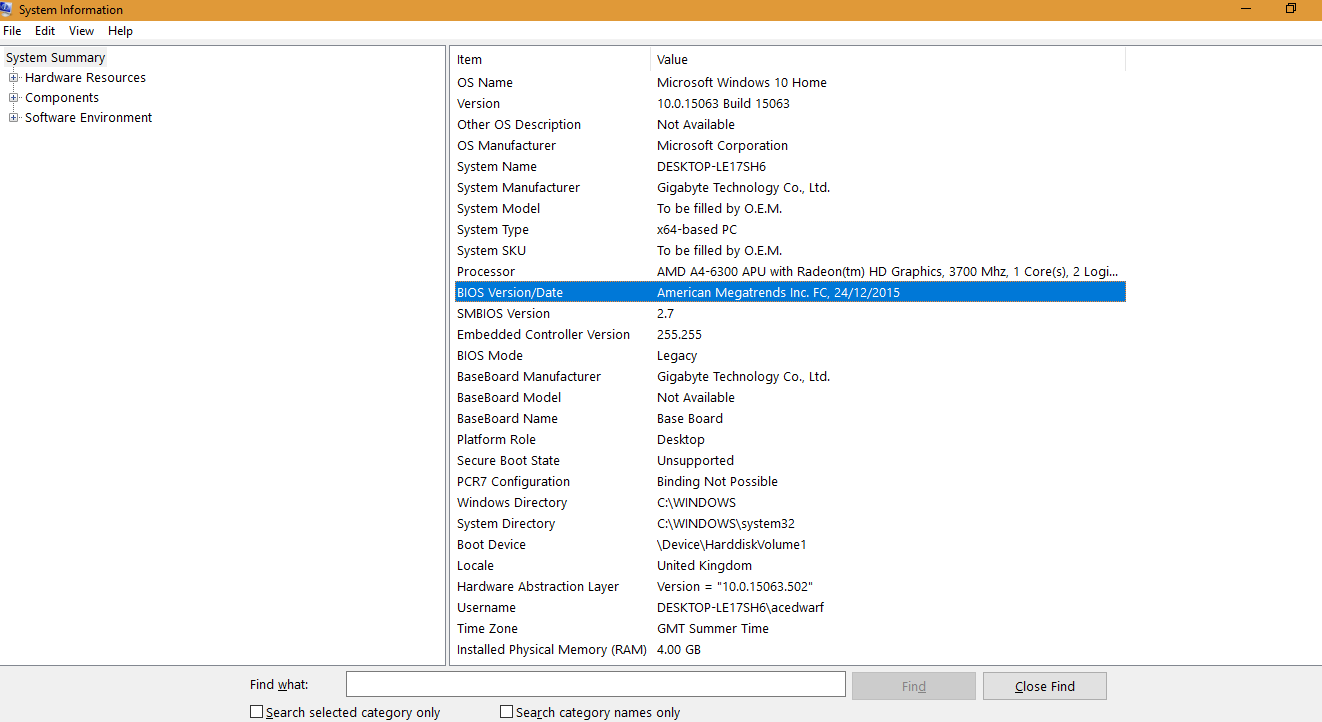
Task: Select the System SKU row
Action: point(788,251)
